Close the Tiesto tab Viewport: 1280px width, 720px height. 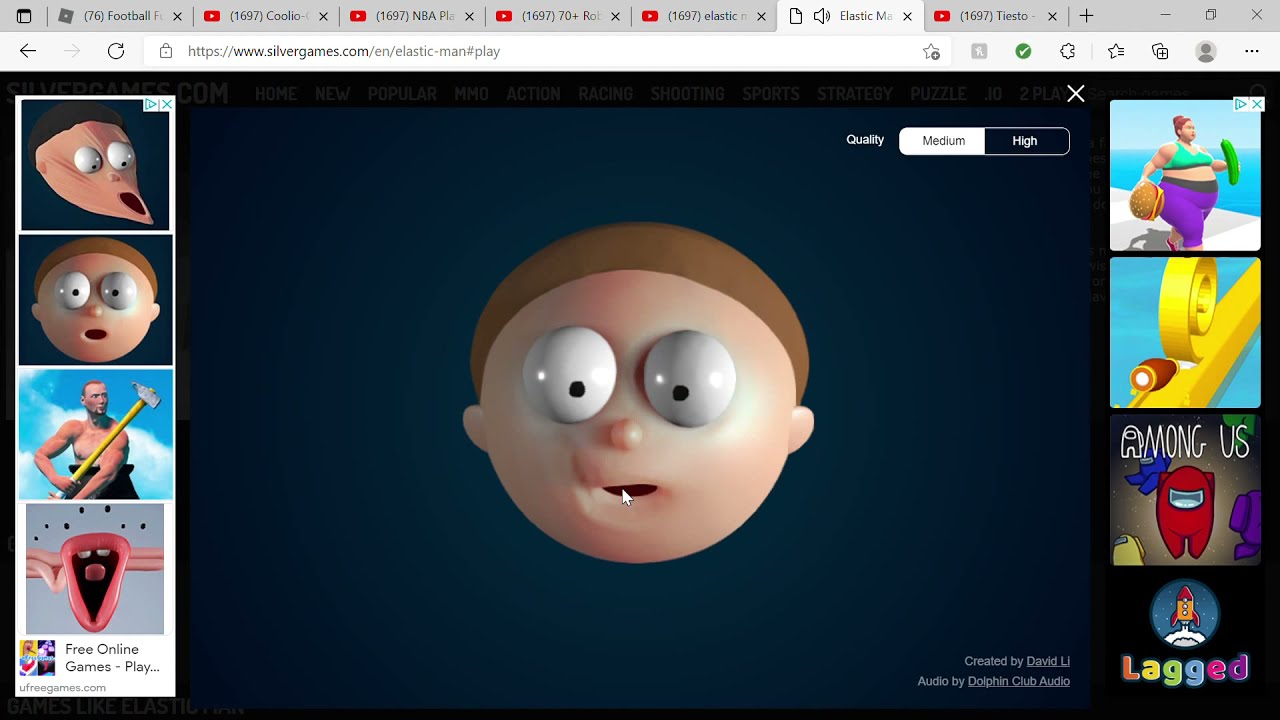coord(1052,16)
